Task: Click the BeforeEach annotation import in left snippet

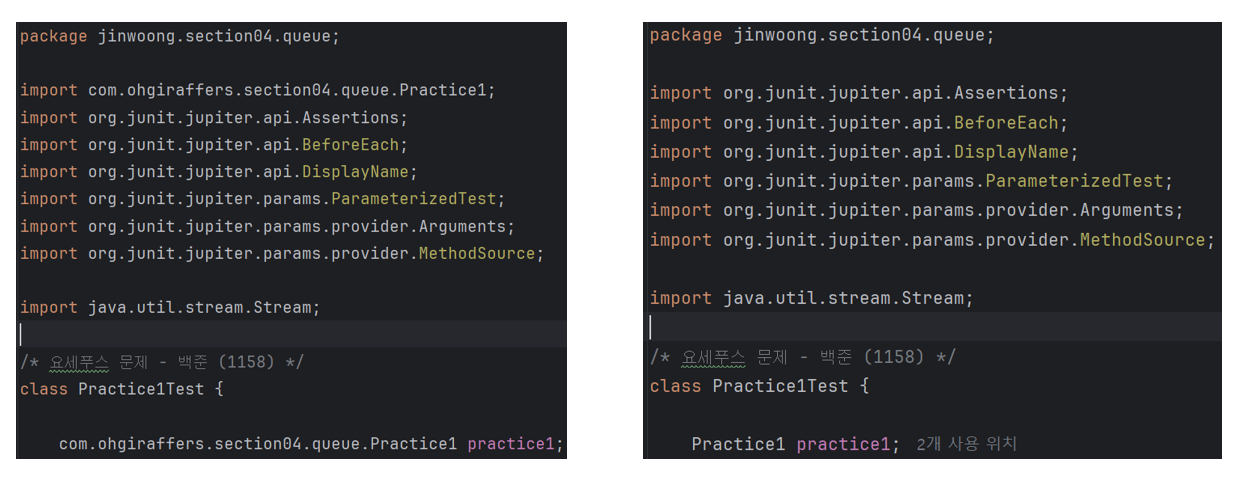Action: pyautogui.click(x=350, y=145)
